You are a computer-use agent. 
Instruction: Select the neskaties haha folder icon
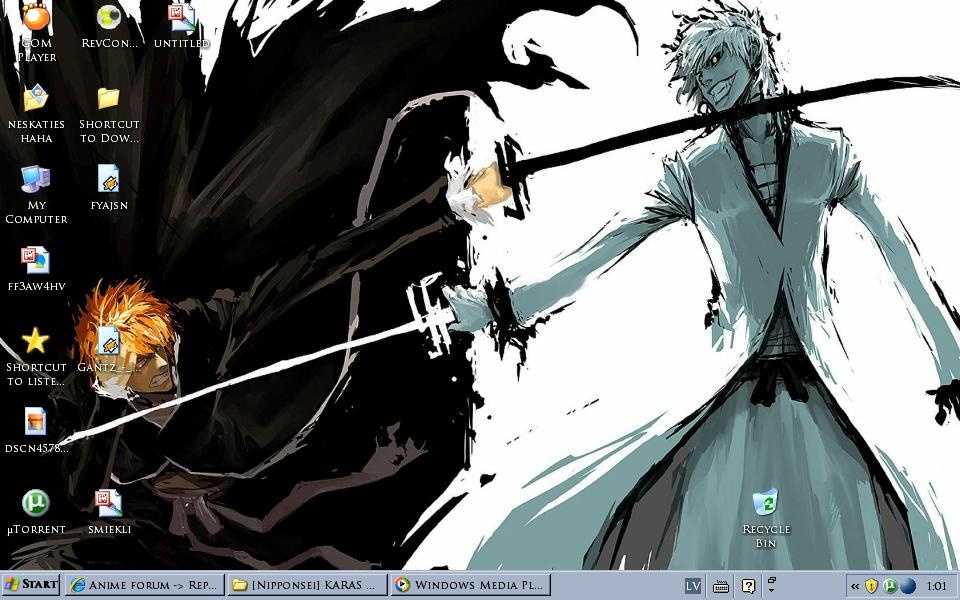click(36, 98)
